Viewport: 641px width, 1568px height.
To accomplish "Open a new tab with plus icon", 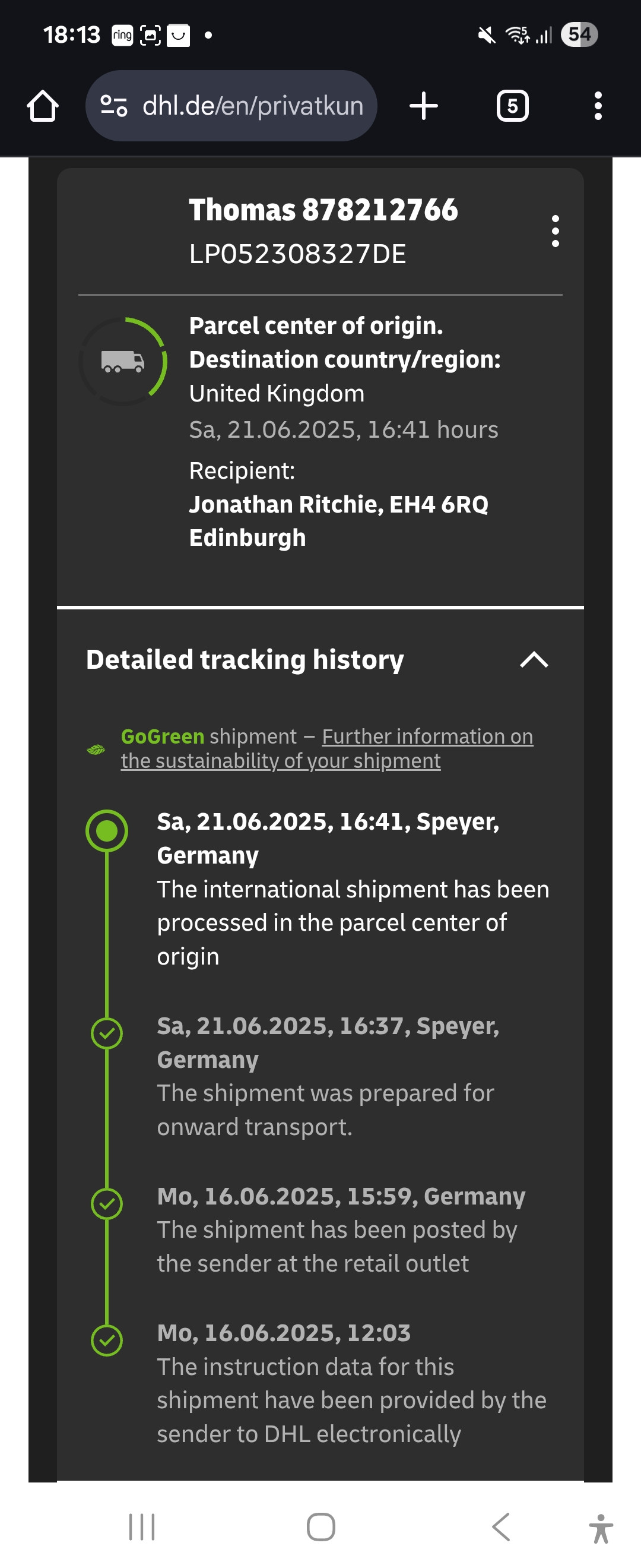I will tap(424, 106).
